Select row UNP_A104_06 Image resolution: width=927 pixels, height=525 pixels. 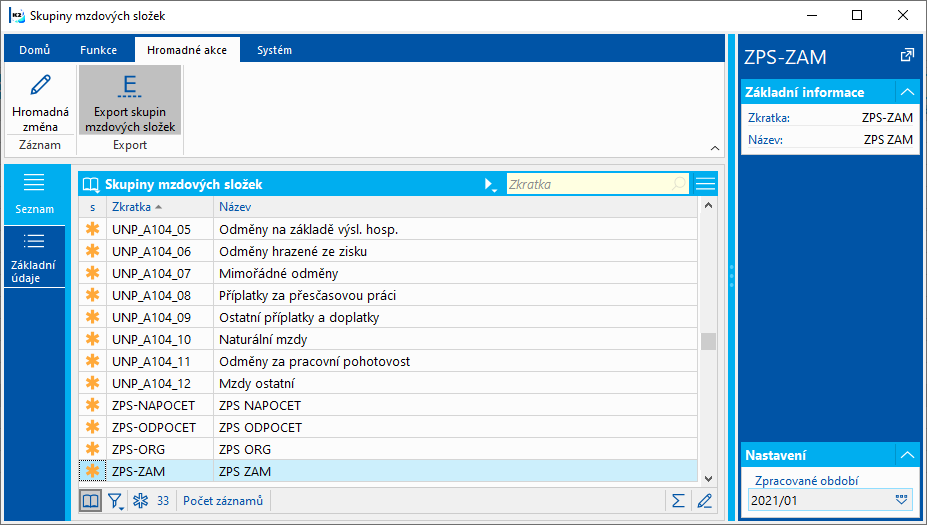(388, 251)
